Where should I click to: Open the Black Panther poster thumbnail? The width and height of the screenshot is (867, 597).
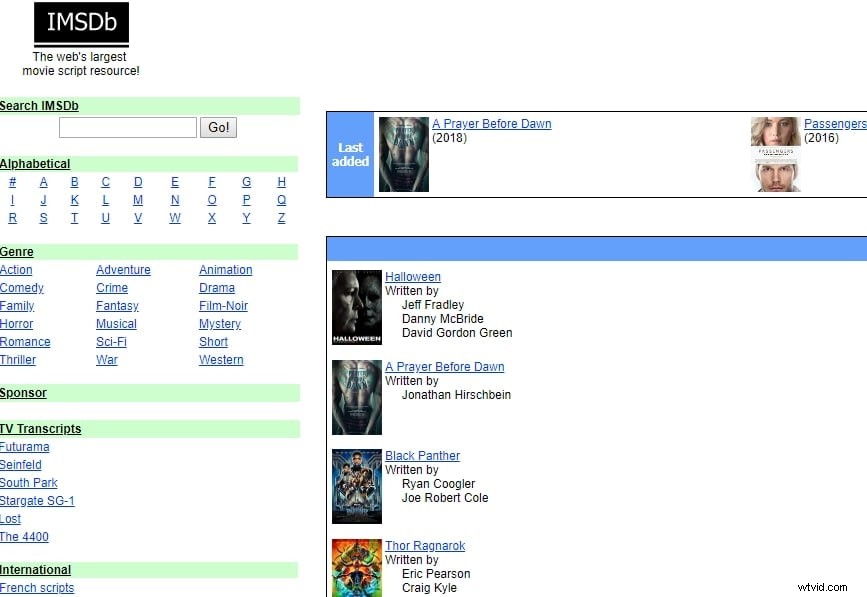(356, 486)
